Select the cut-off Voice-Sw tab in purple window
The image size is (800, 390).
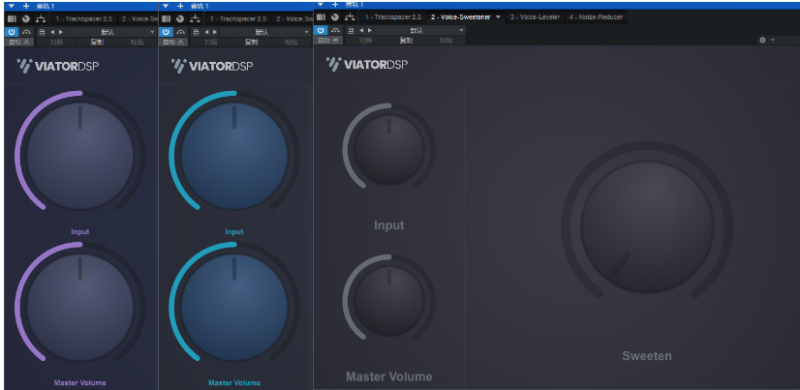point(138,19)
